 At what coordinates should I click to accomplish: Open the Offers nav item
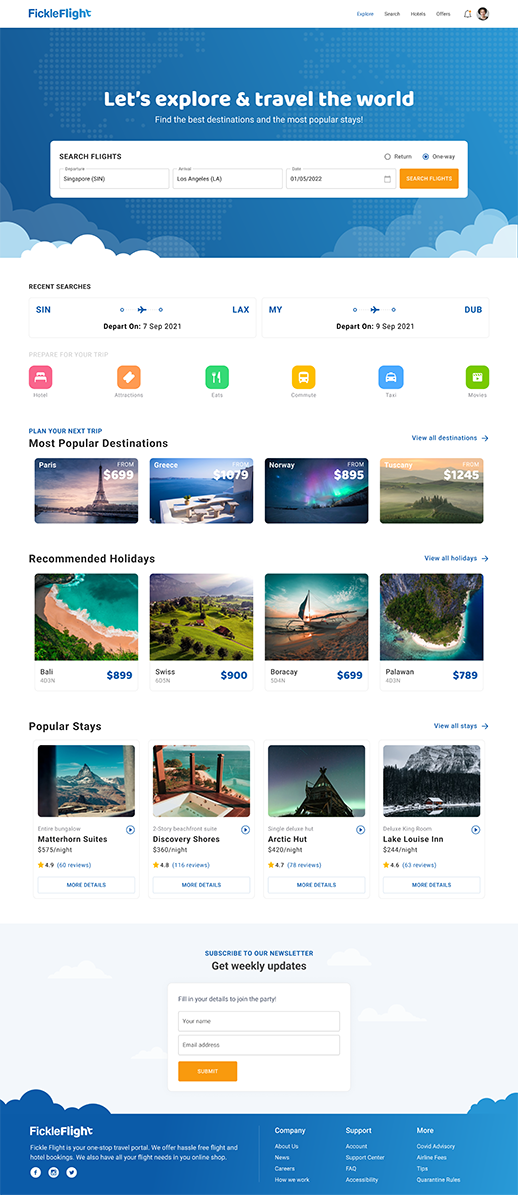pos(443,14)
